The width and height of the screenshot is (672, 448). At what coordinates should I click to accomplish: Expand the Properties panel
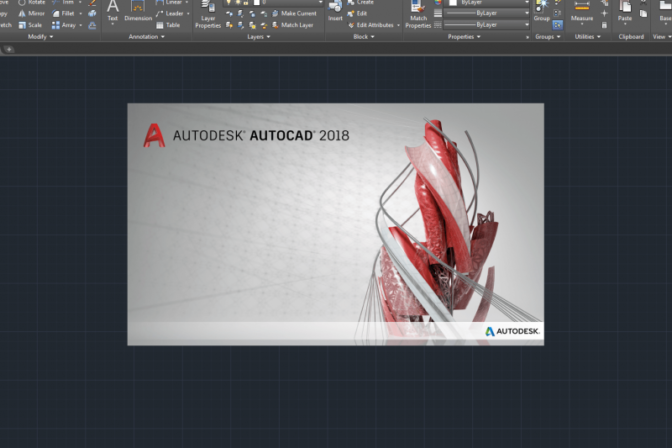[x=464, y=37]
